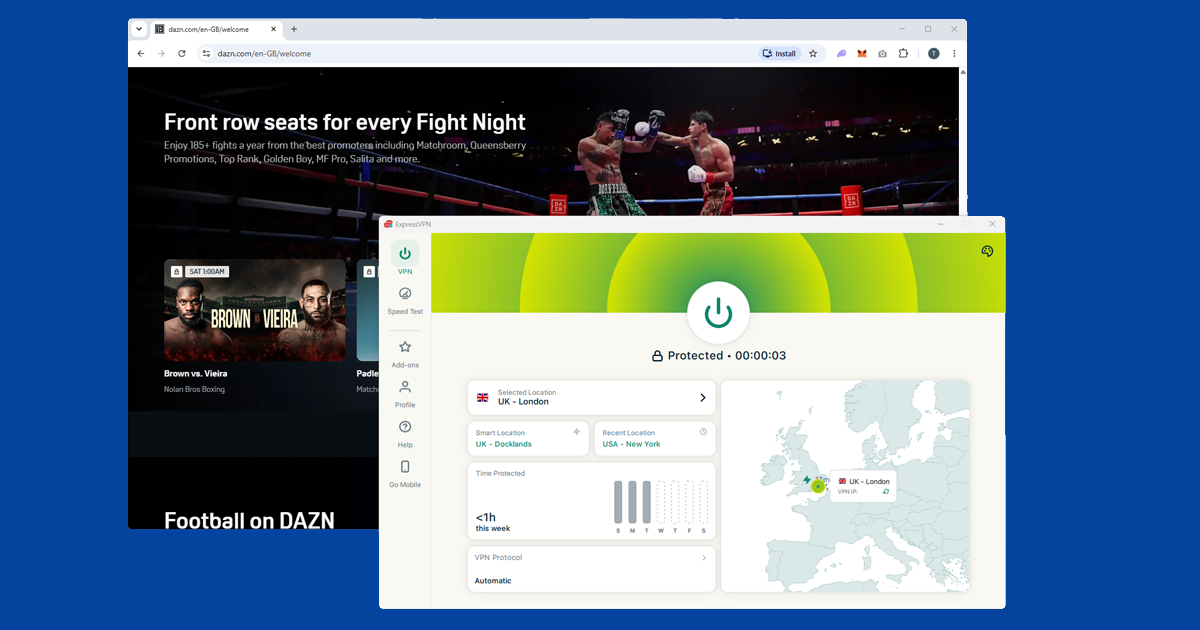Click the "Brown vs. Vieira" title text
This screenshot has width=1200, height=630.
[x=195, y=374]
